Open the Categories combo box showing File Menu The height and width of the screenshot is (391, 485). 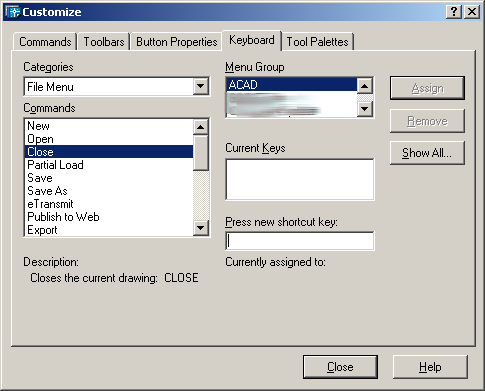pos(117,87)
